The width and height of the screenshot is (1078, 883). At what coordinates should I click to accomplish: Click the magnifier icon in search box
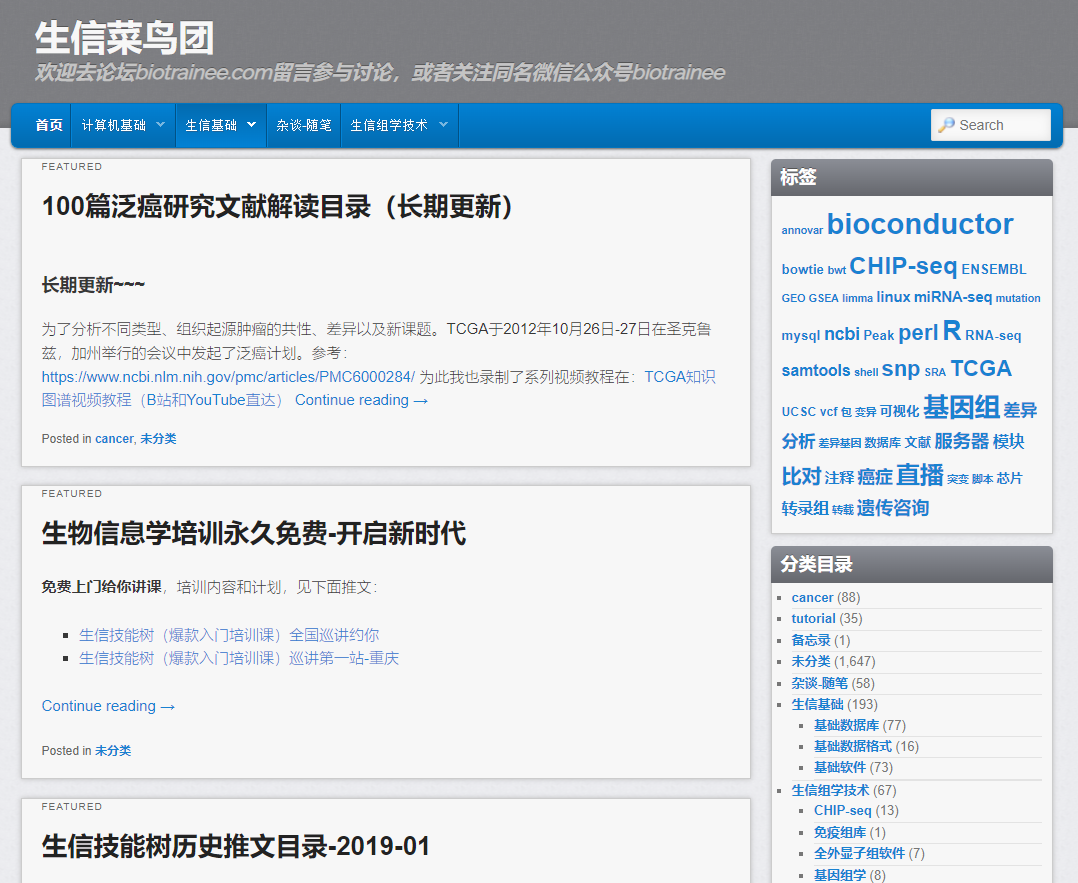tap(946, 125)
